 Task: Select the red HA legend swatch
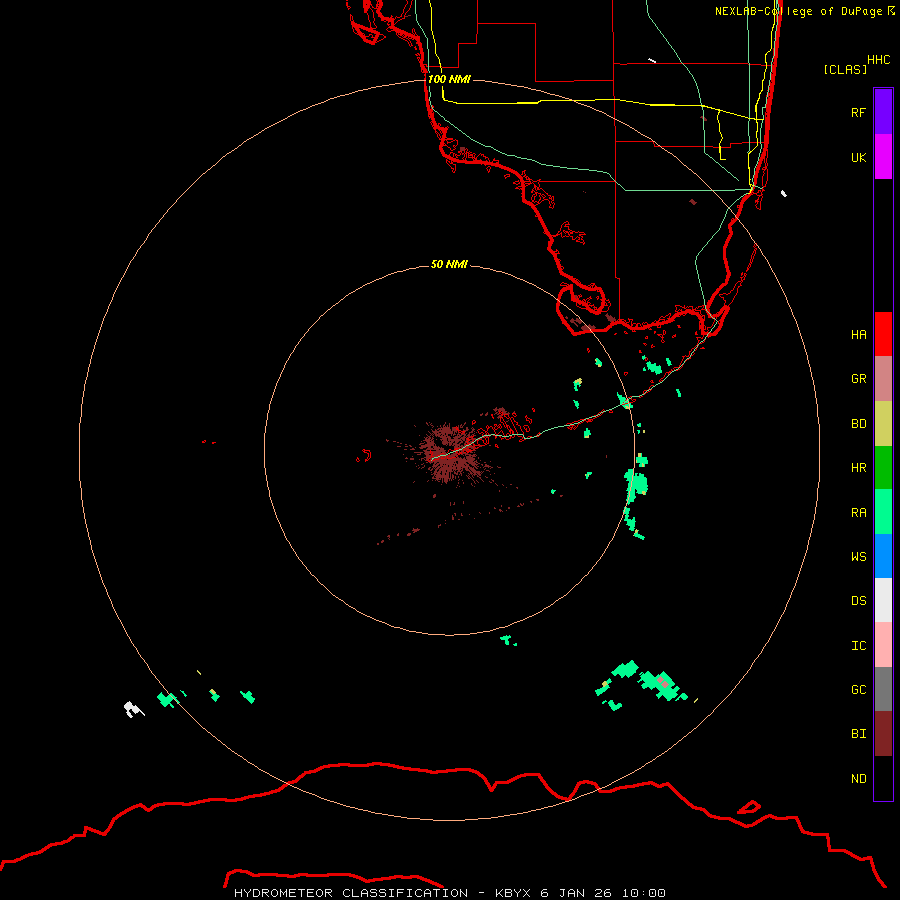point(883,334)
